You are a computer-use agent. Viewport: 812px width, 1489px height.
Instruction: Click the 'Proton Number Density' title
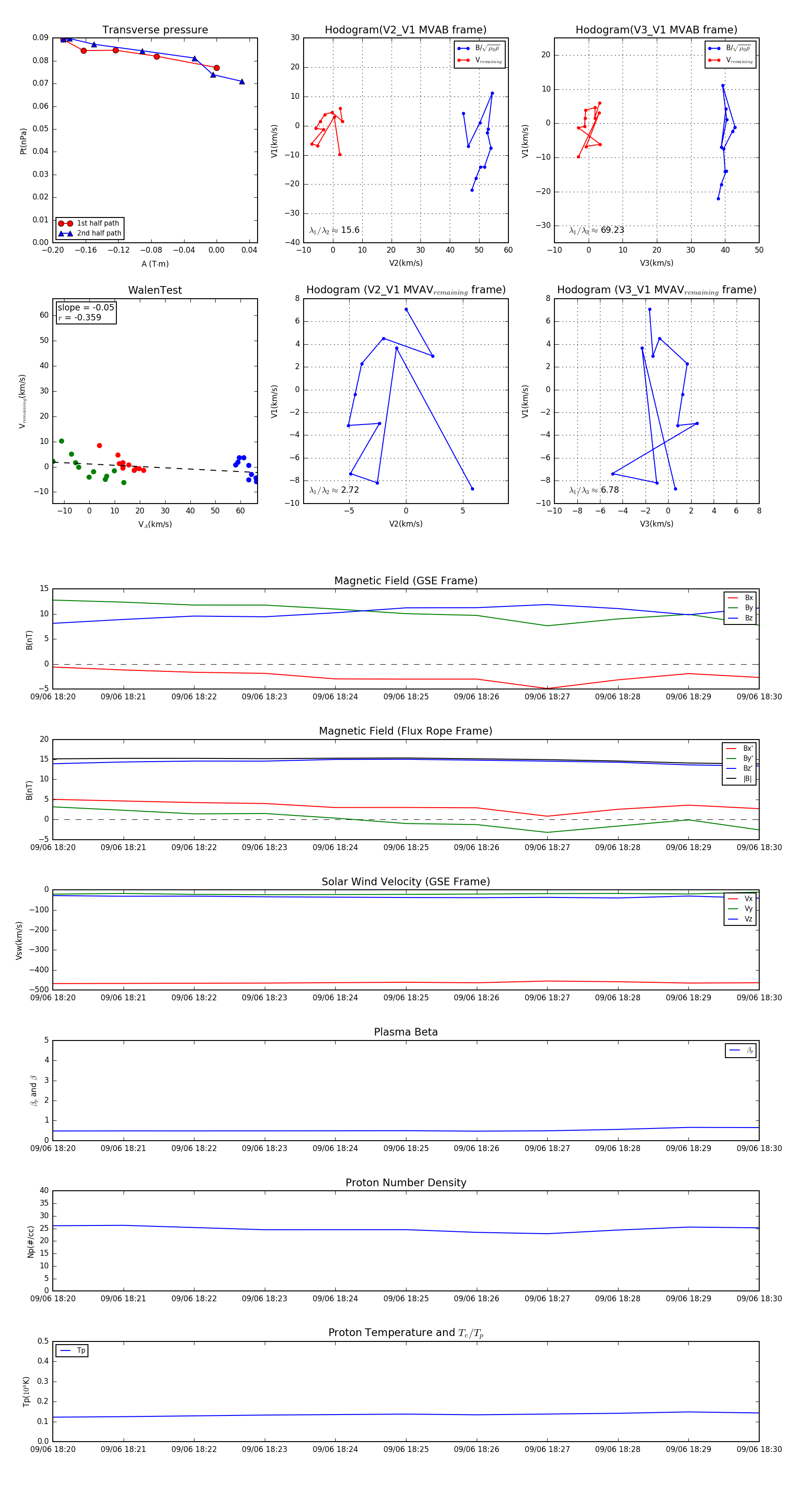[x=406, y=1183]
